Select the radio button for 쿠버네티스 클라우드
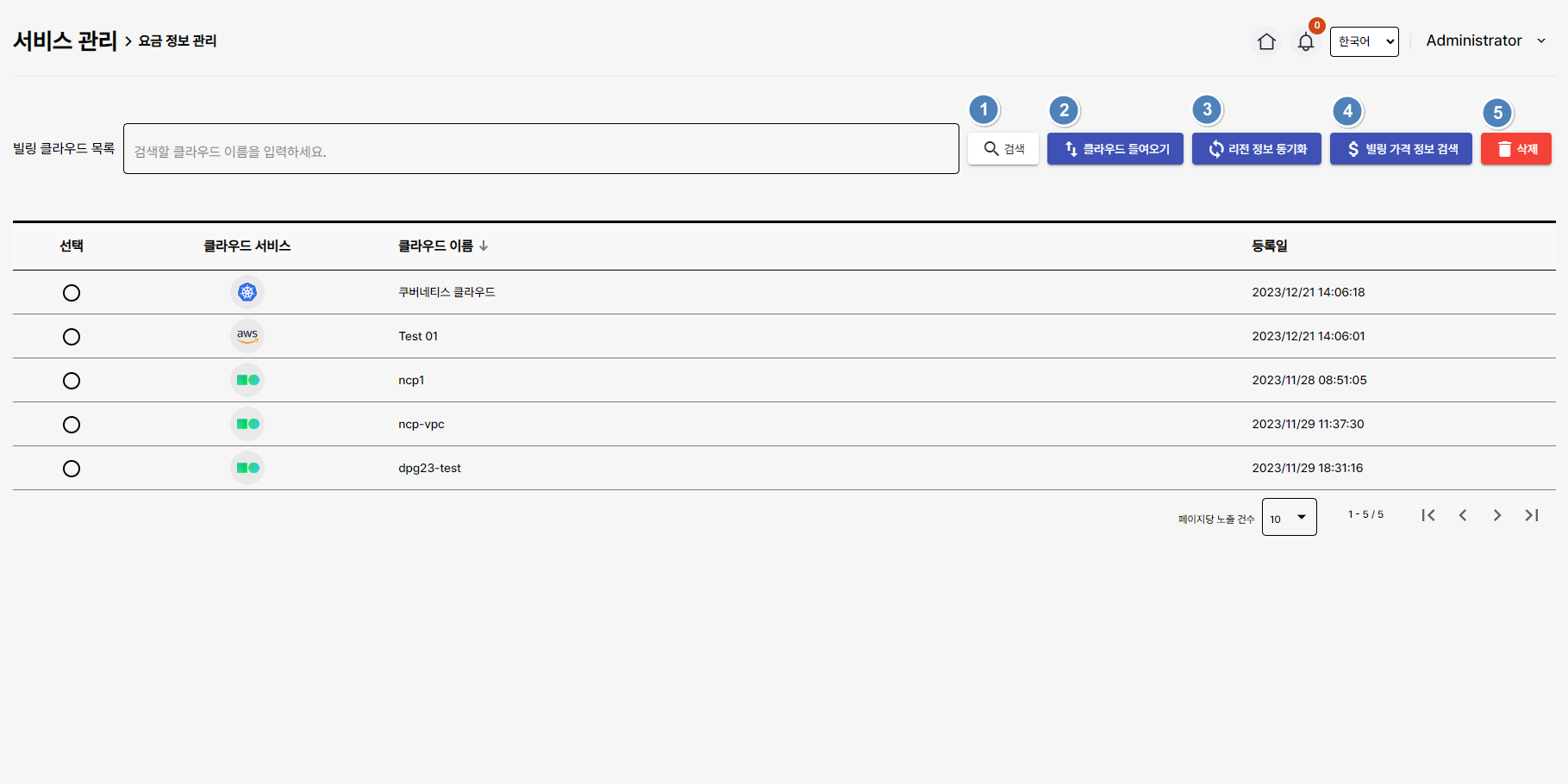 click(72, 293)
